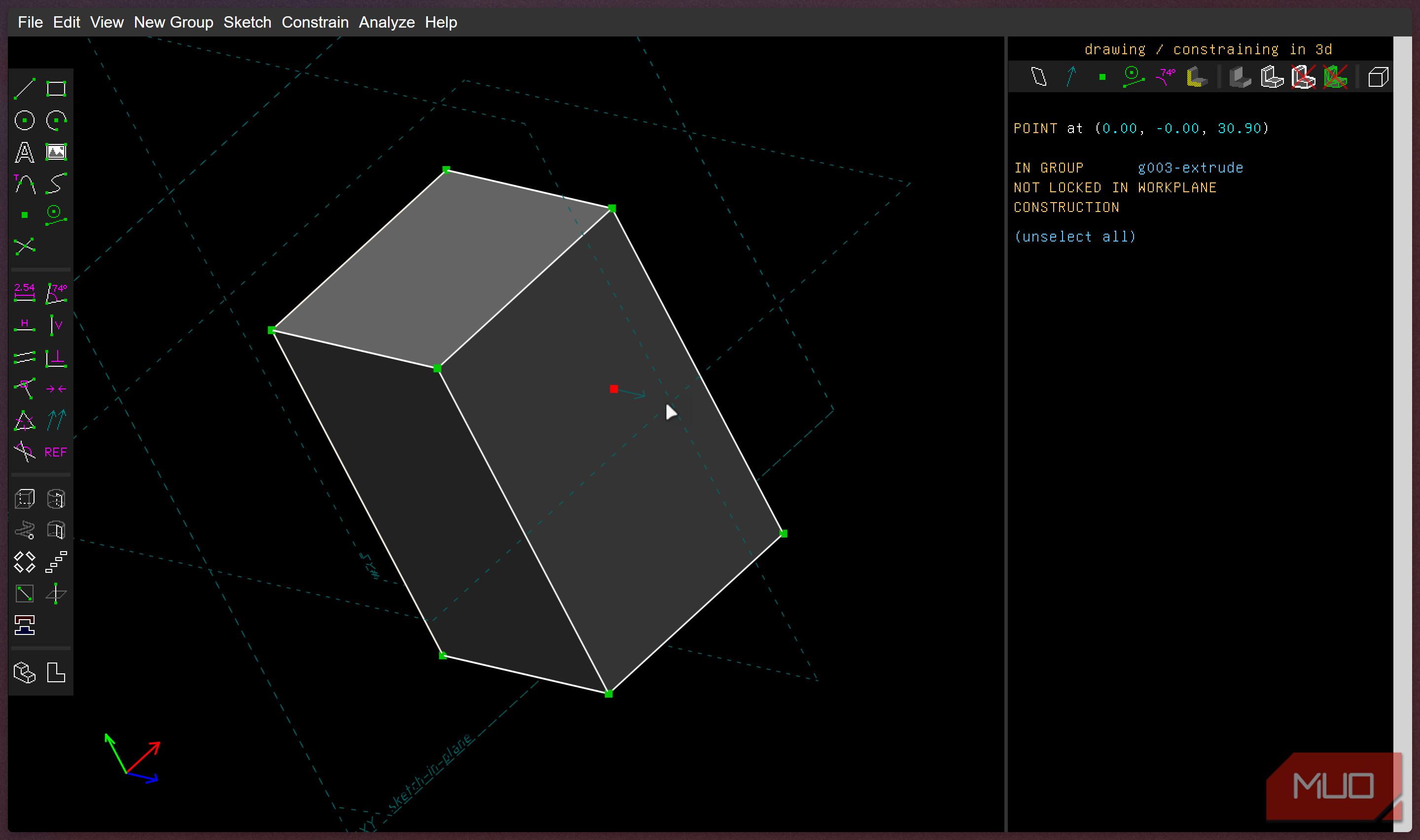Toggle workplane visibility in top panel

pyautogui.click(x=1039, y=77)
